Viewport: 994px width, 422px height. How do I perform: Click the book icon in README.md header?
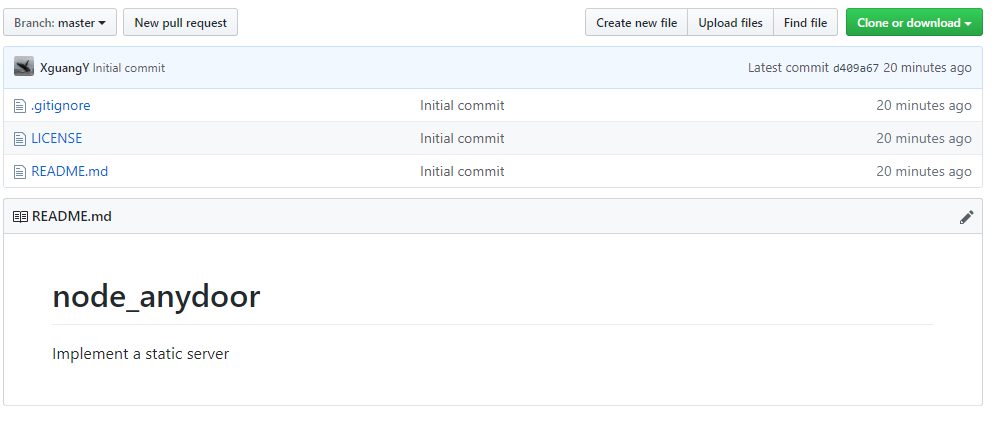(x=20, y=217)
